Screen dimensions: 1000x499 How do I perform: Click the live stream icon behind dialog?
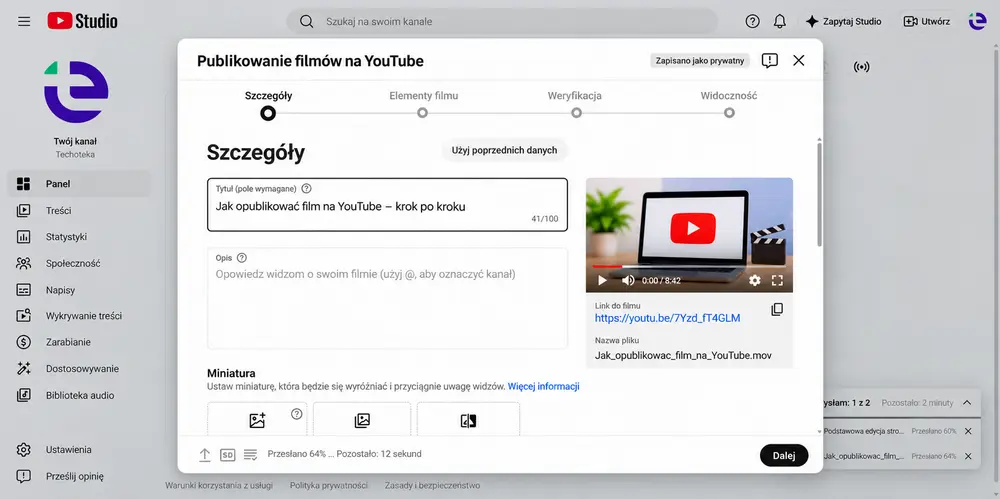point(862,67)
